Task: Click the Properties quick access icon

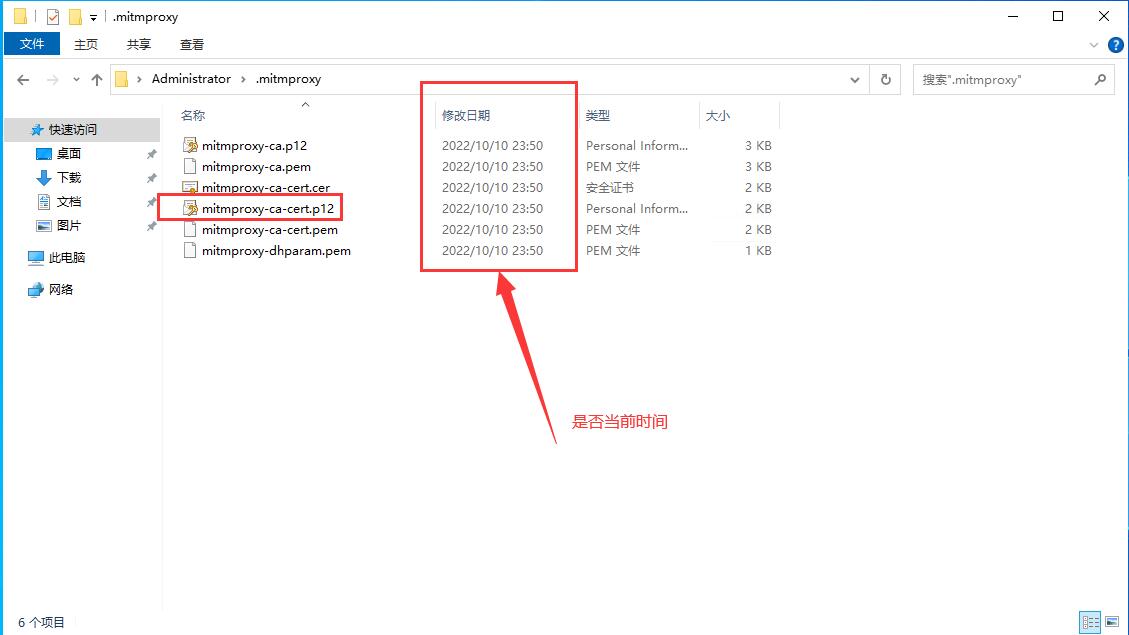Action: (53, 16)
